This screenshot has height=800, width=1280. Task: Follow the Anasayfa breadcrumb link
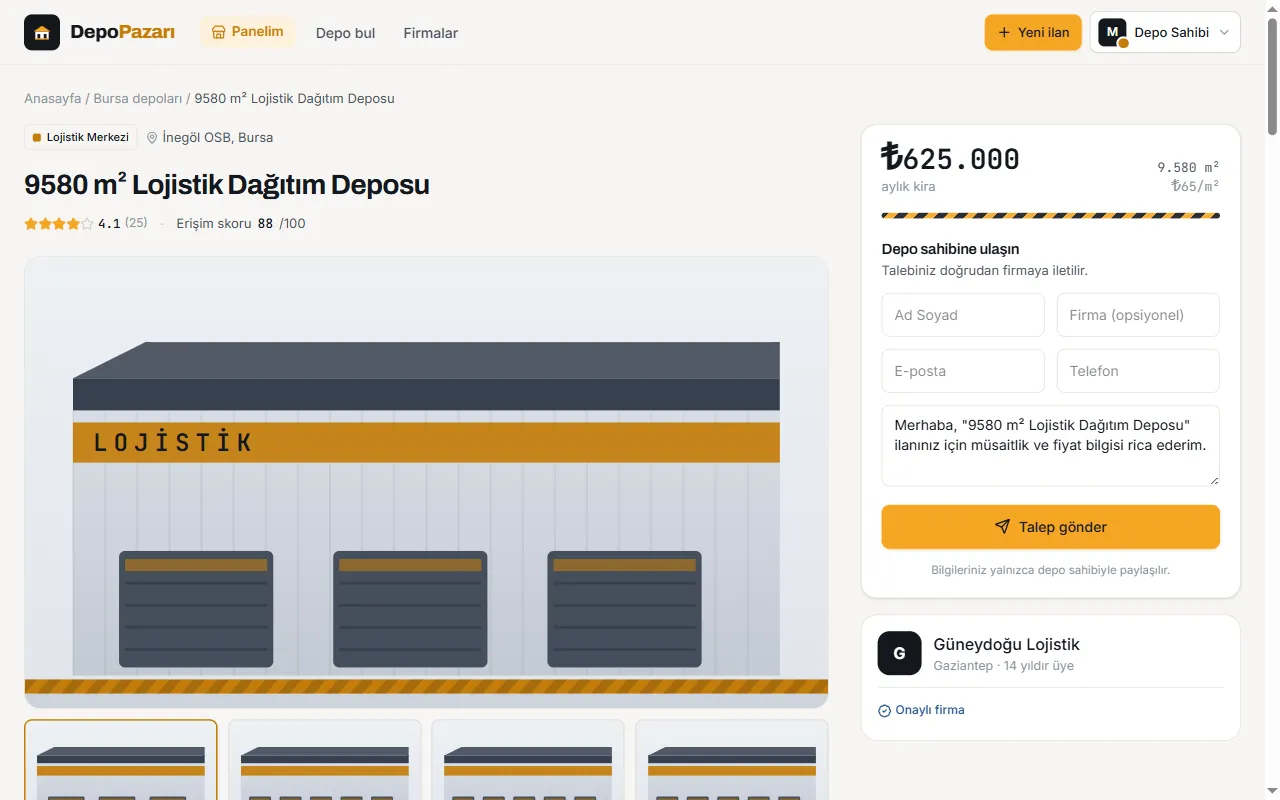point(53,98)
